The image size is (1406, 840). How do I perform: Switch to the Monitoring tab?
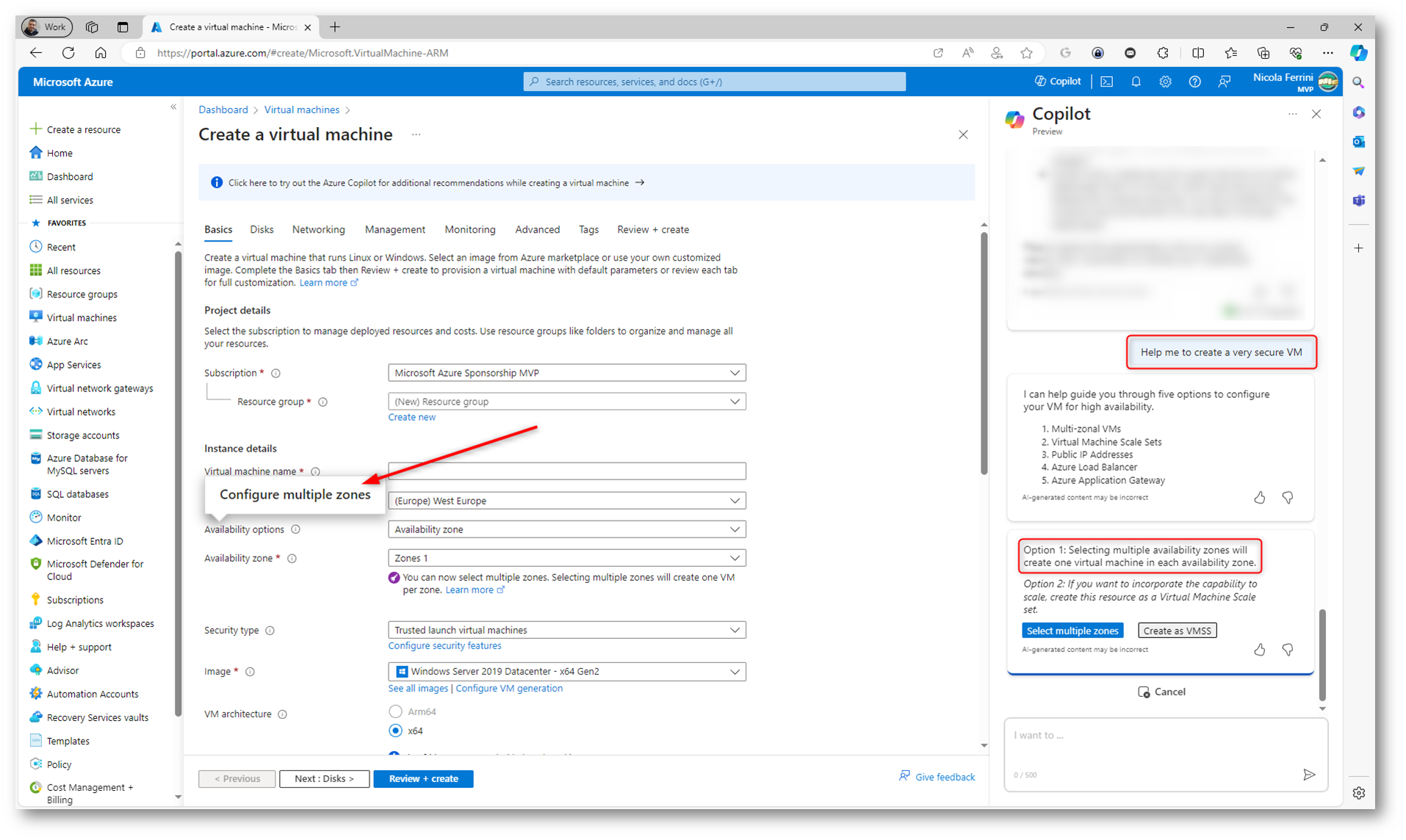click(x=469, y=230)
